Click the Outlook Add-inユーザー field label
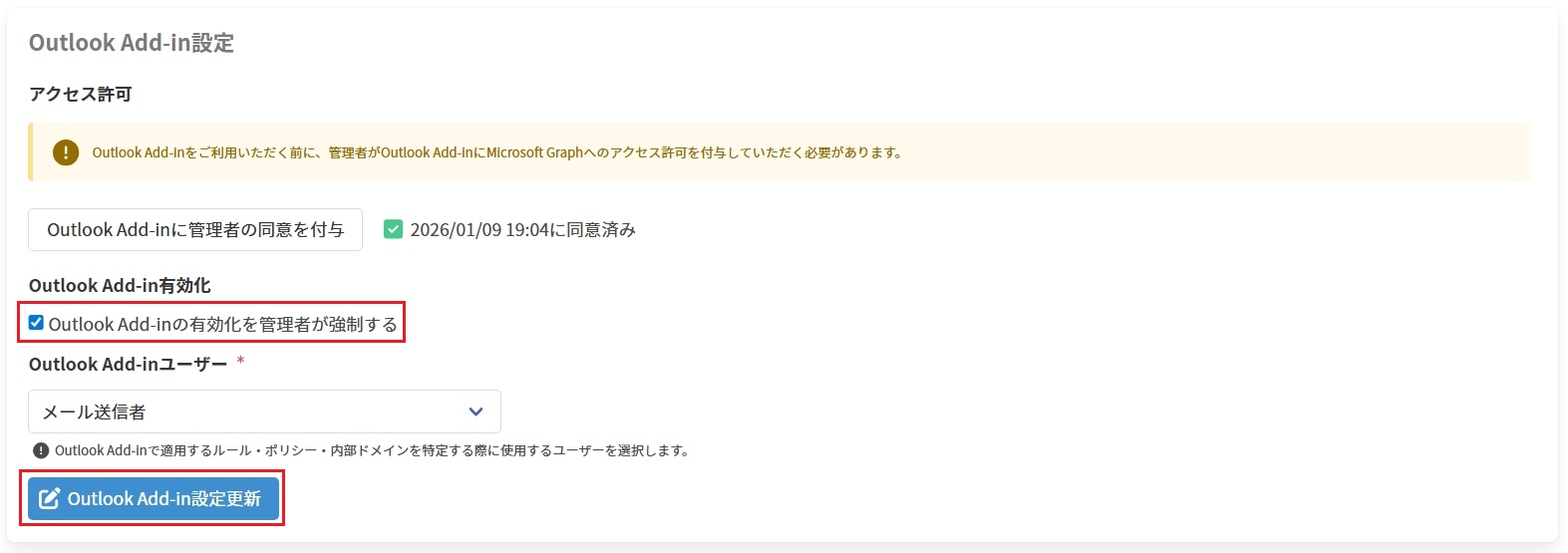Viewport: 1568px width, 553px height. click(129, 364)
